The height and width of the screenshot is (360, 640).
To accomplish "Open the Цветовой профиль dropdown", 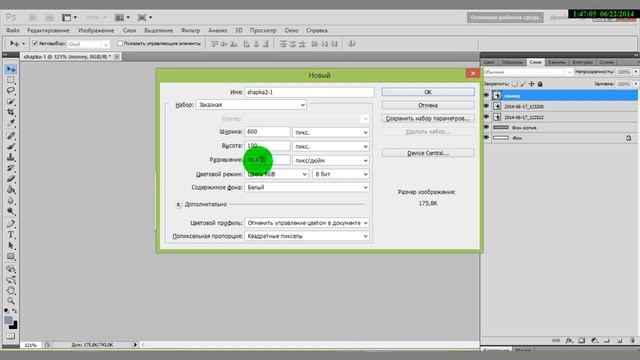I will click(x=307, y=223).
